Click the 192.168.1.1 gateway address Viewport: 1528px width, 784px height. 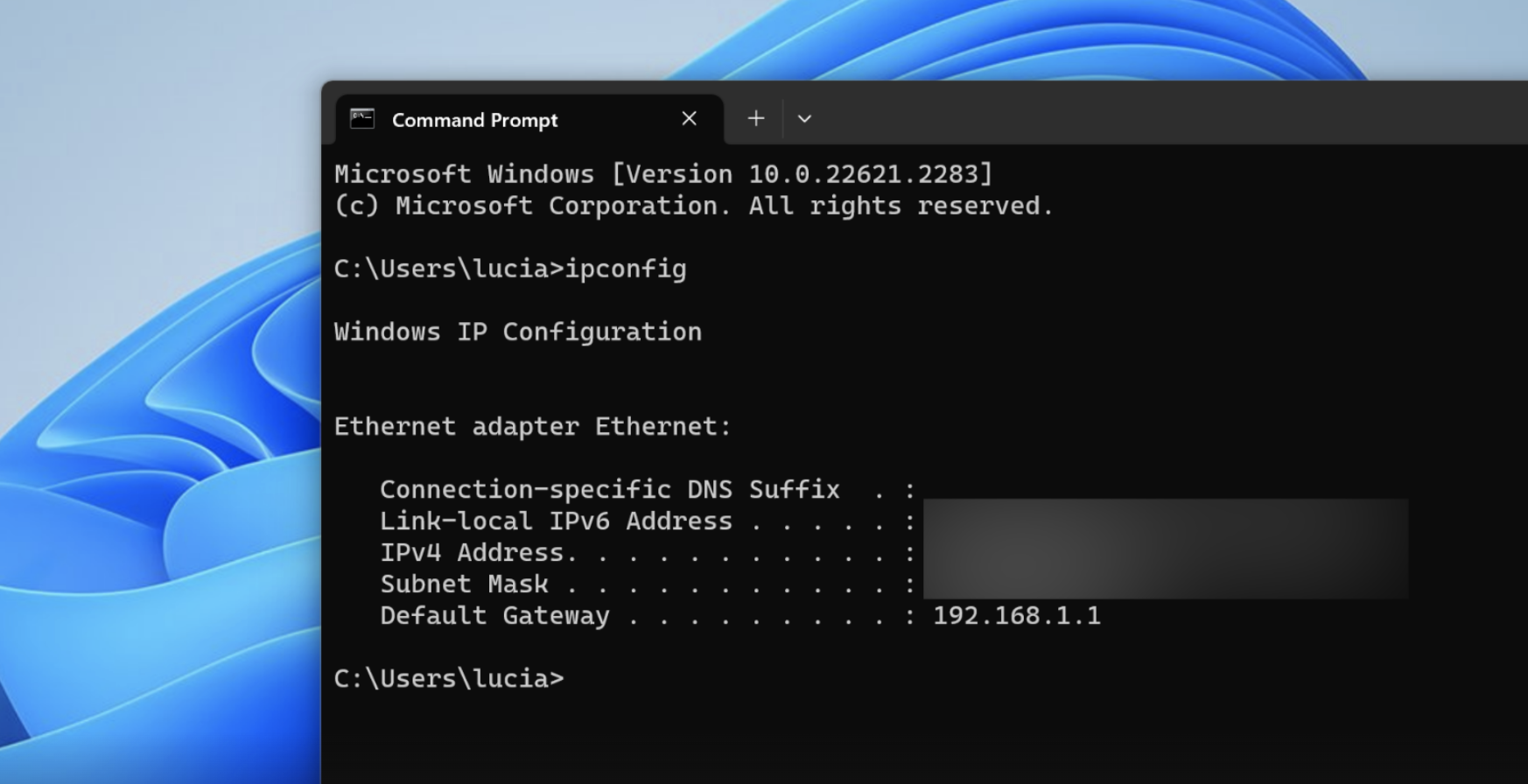click(x=1016, y=615)
